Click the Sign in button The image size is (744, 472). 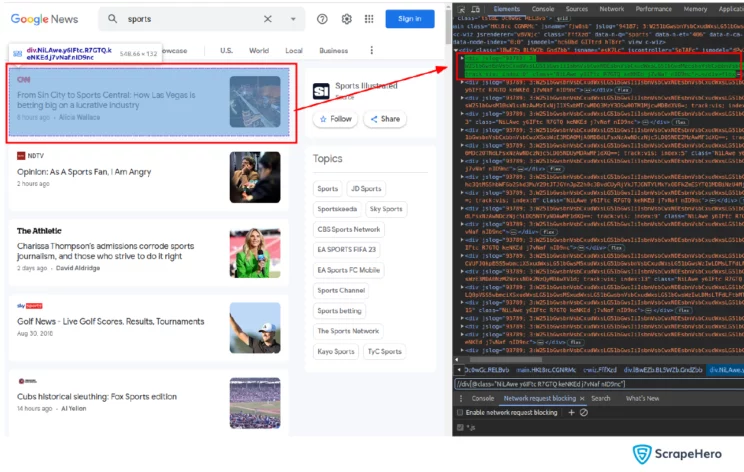pyautogui.click(x=409, y=19)
